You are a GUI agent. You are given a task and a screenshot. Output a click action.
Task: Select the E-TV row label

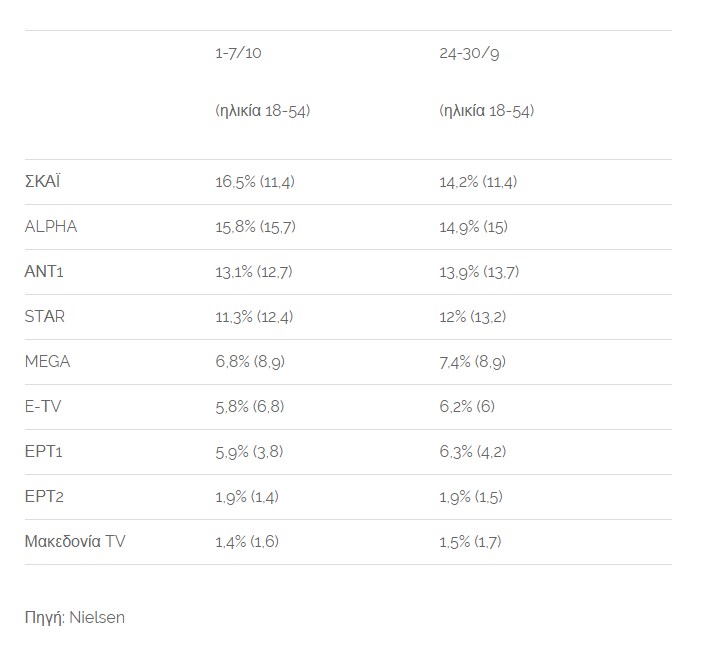(x=45, y=407)
